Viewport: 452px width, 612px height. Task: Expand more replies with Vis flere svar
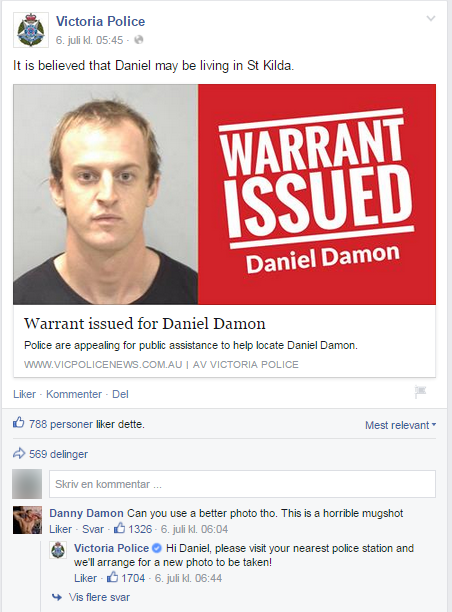tap(99, 597)
